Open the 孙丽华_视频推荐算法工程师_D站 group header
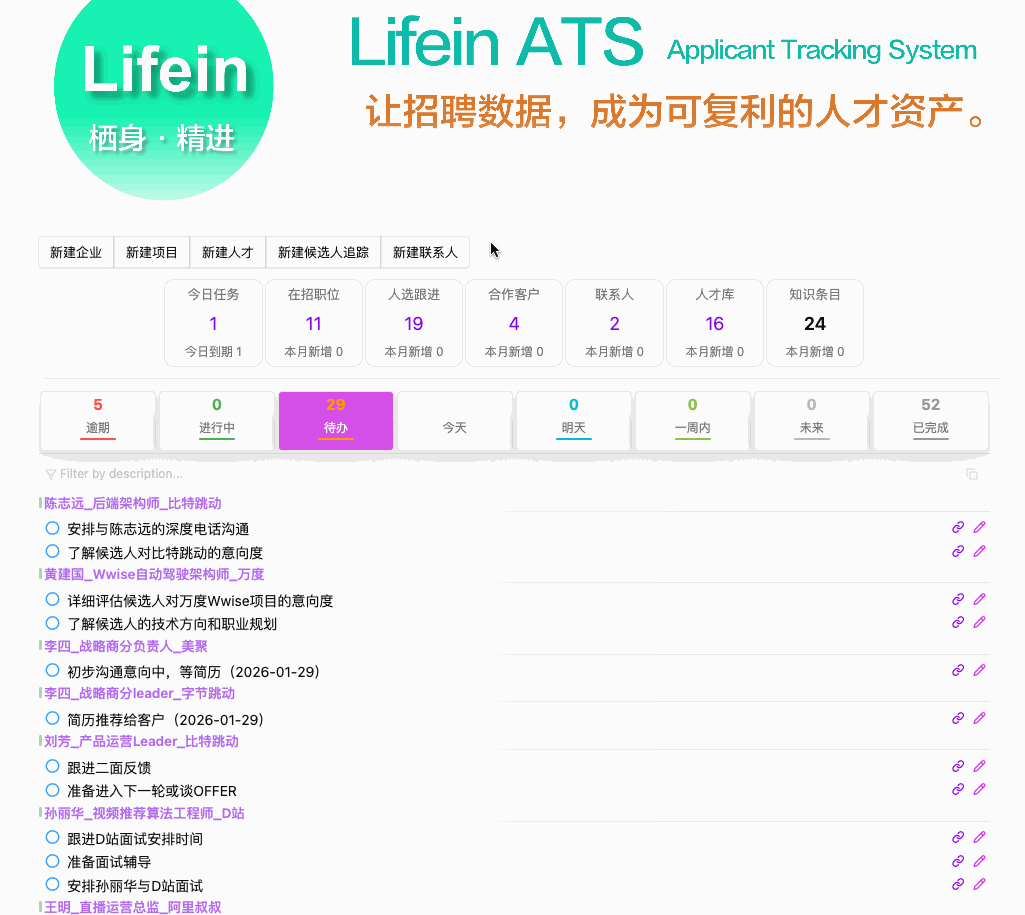This screenshot has width=1025, height=915. 144,813
